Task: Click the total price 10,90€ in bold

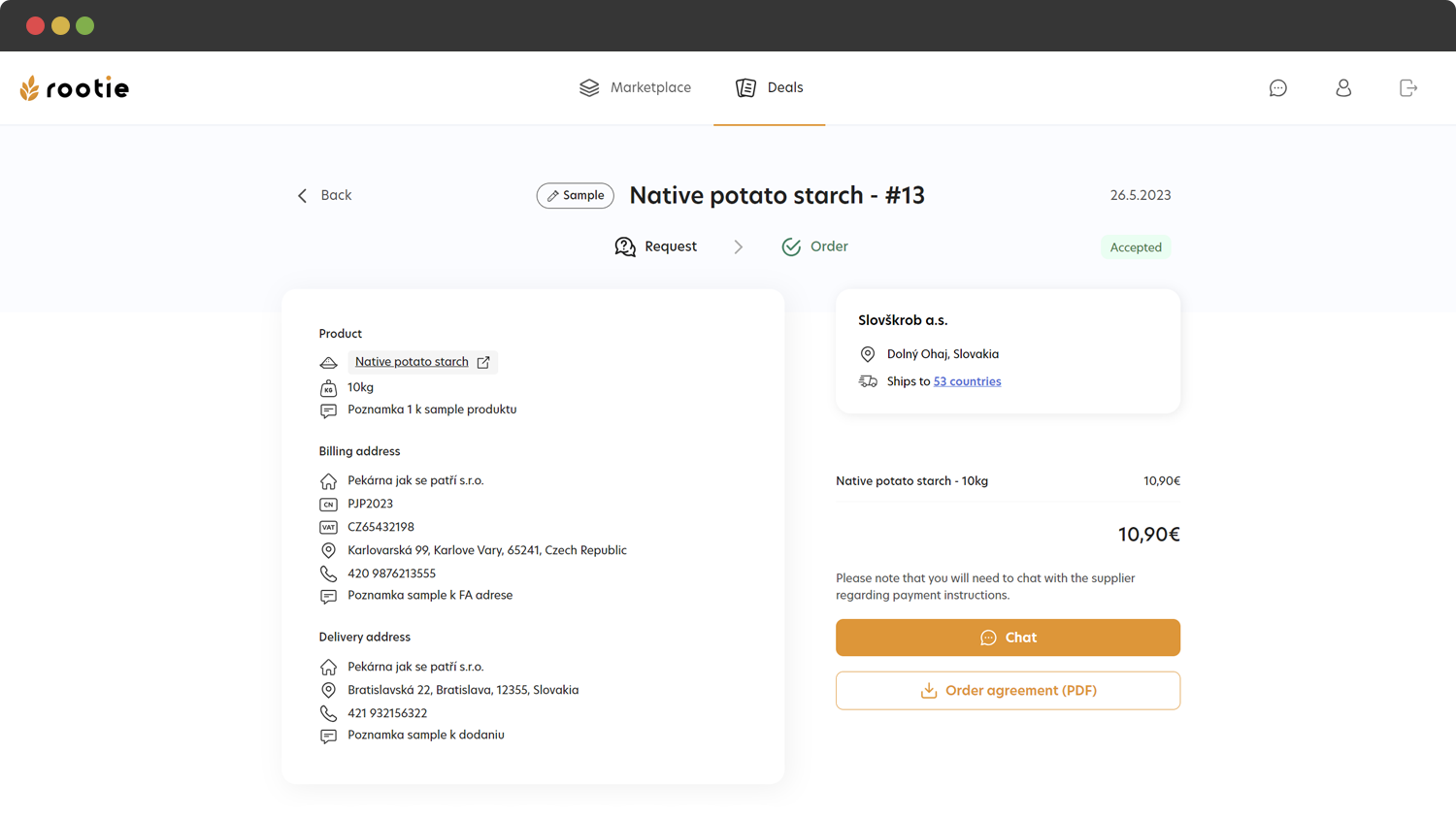Action: pos(1149,535)
